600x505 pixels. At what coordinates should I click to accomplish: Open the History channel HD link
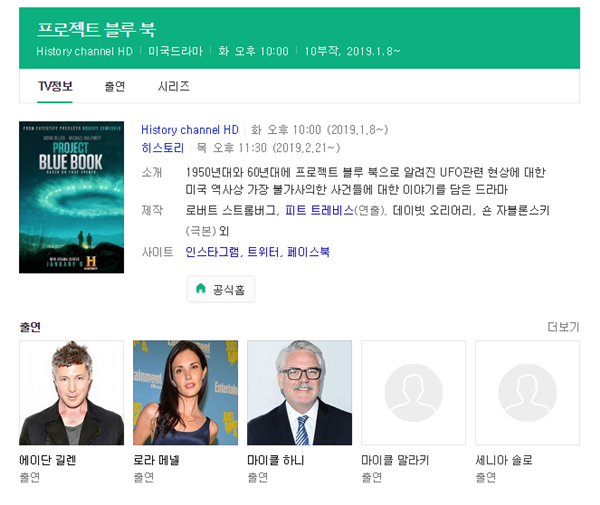coord(190,130)
